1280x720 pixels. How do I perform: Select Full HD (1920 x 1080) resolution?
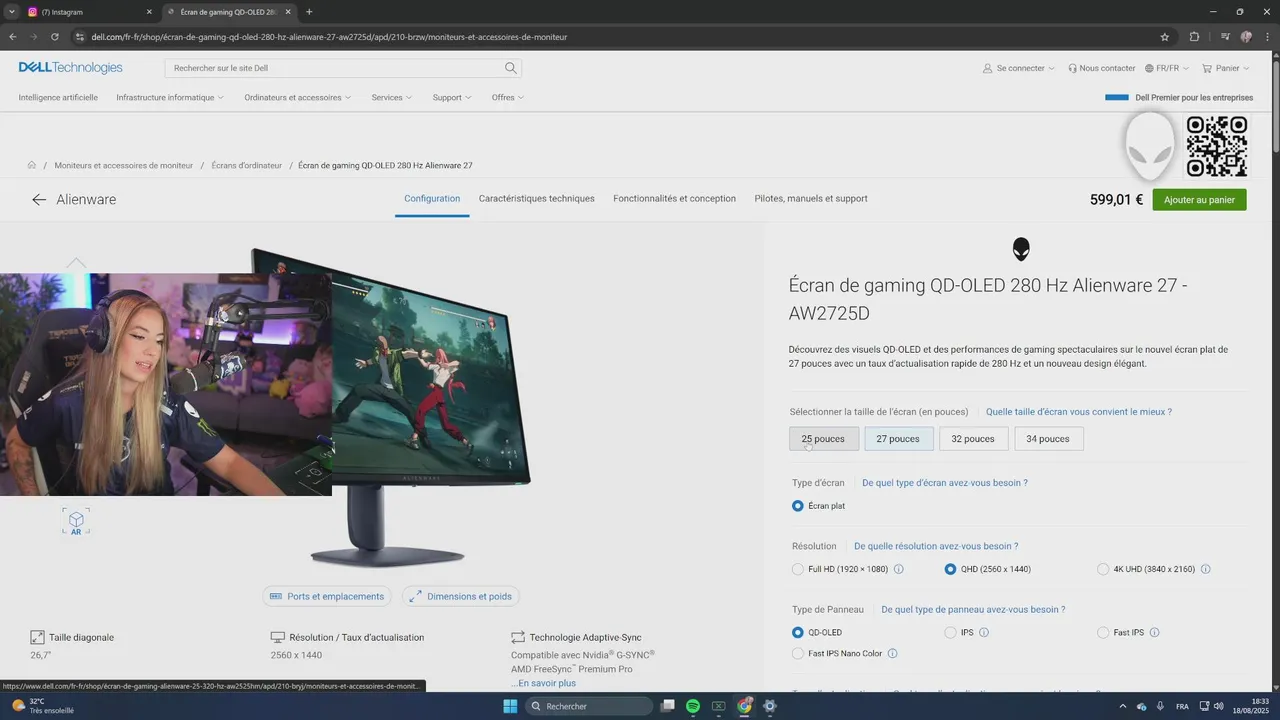click(x=798, y=569)
